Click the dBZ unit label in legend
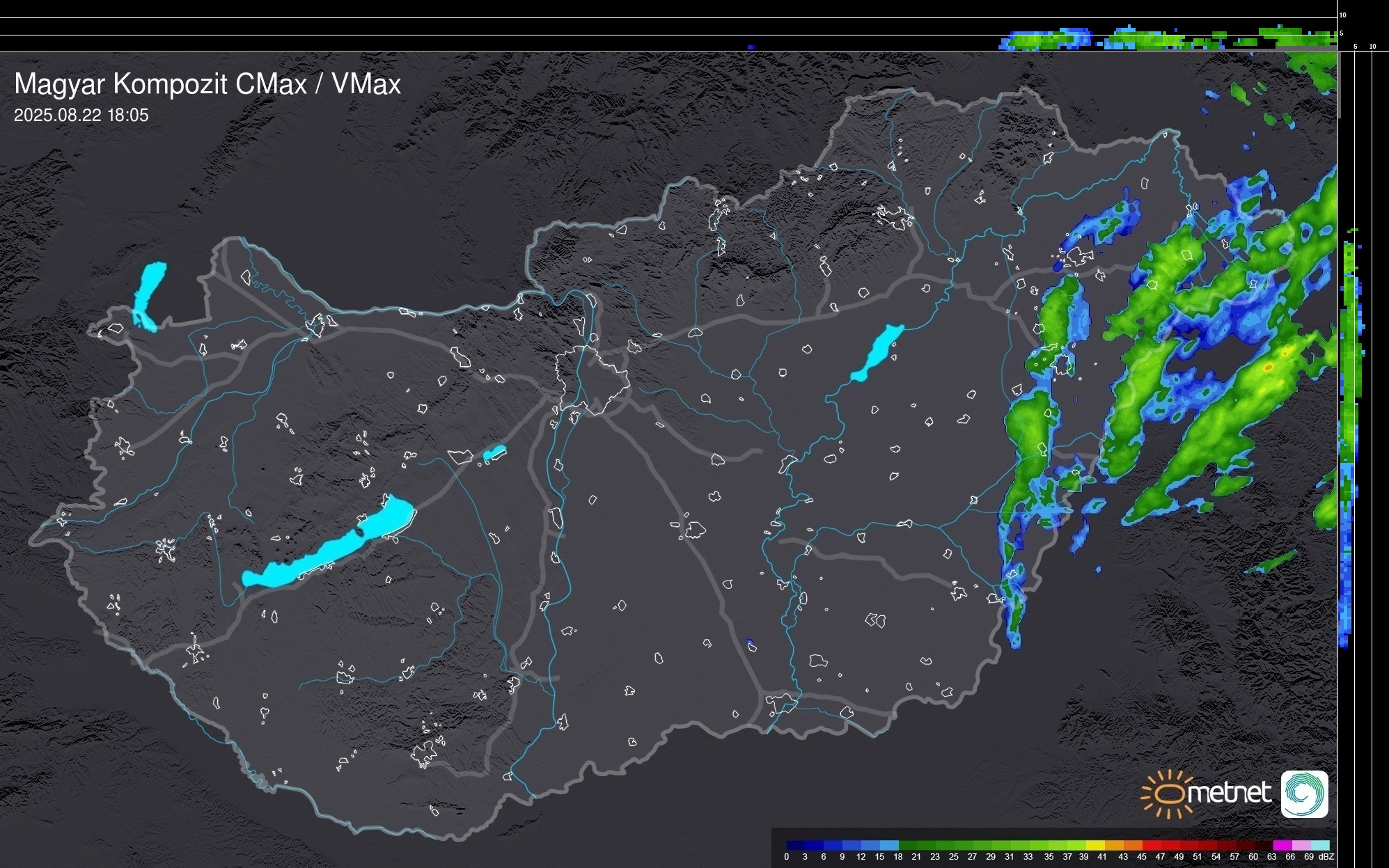Screen dimensions: 1389x868 pyautogui.click(x=1326, y=857)
